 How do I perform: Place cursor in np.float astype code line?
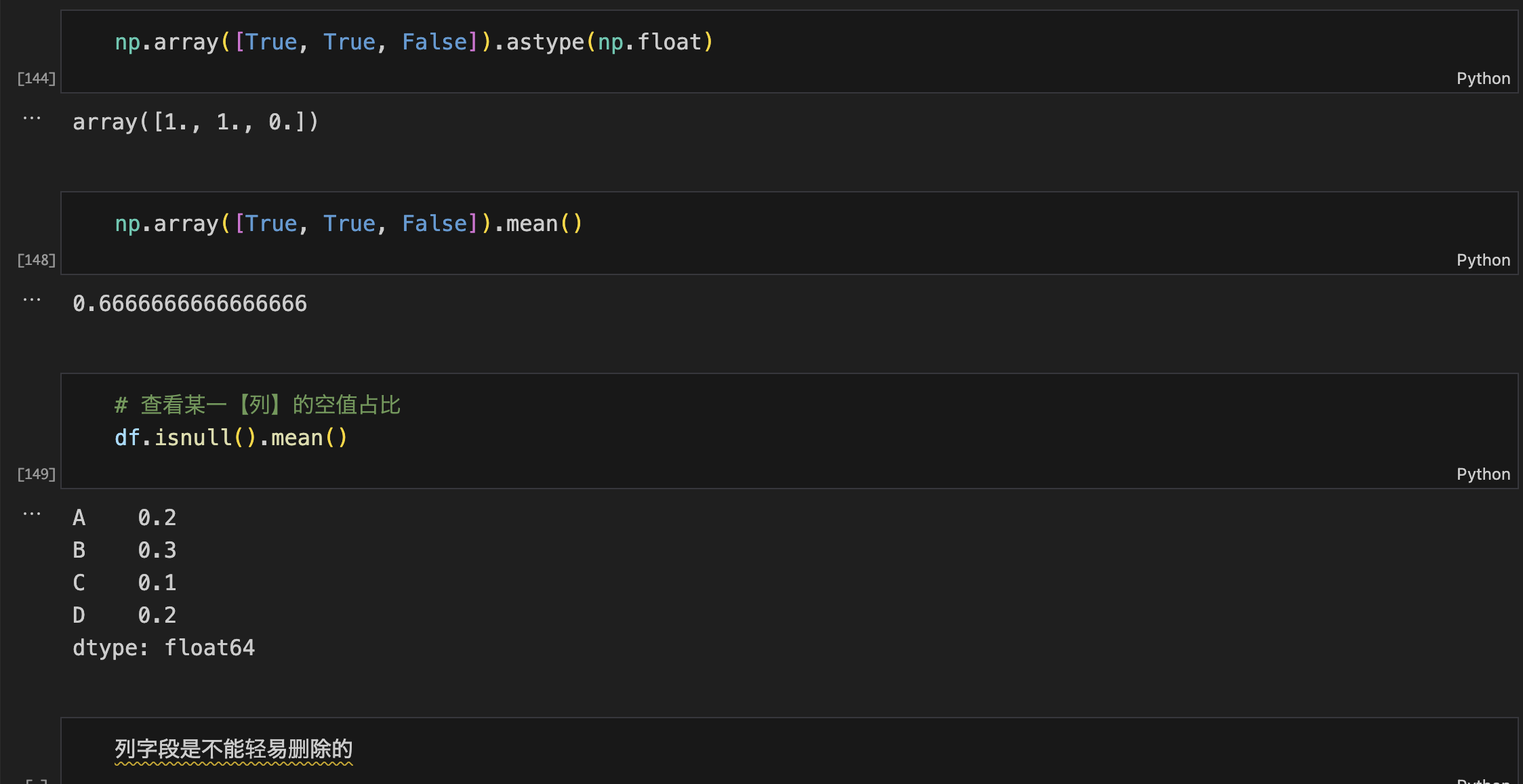click(x=414, y=42)
